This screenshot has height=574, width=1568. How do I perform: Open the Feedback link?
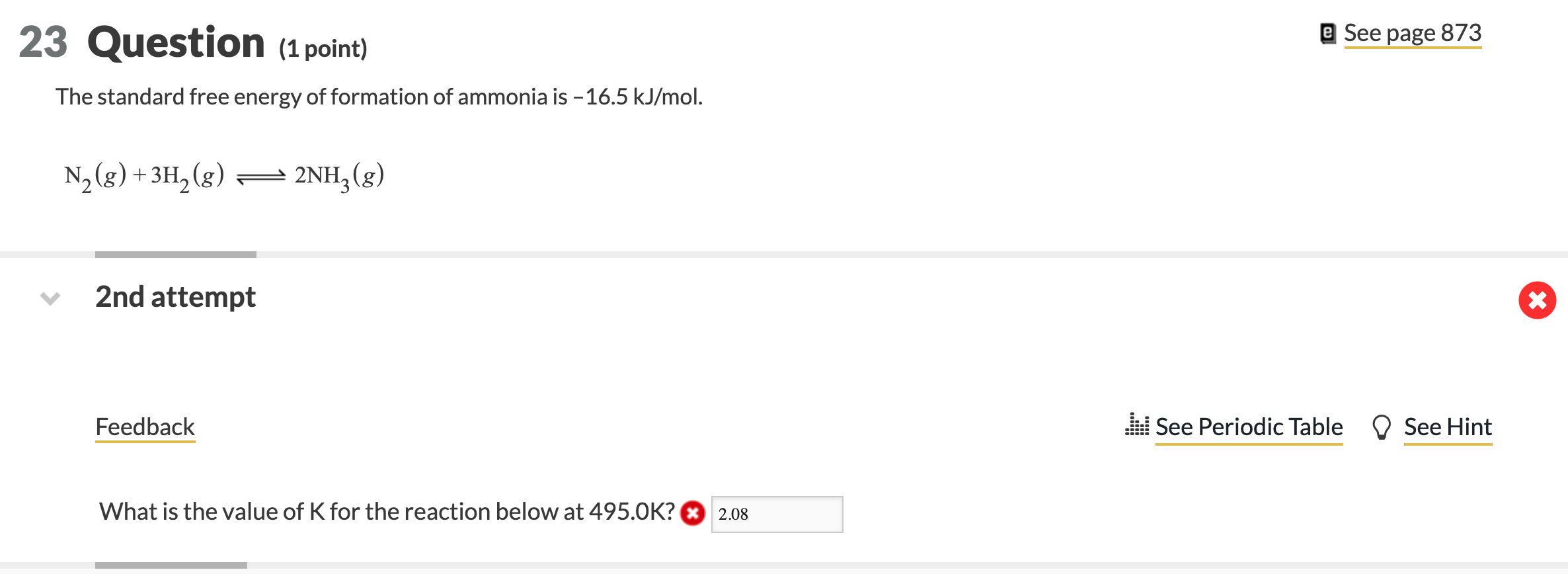click(145, 427)
